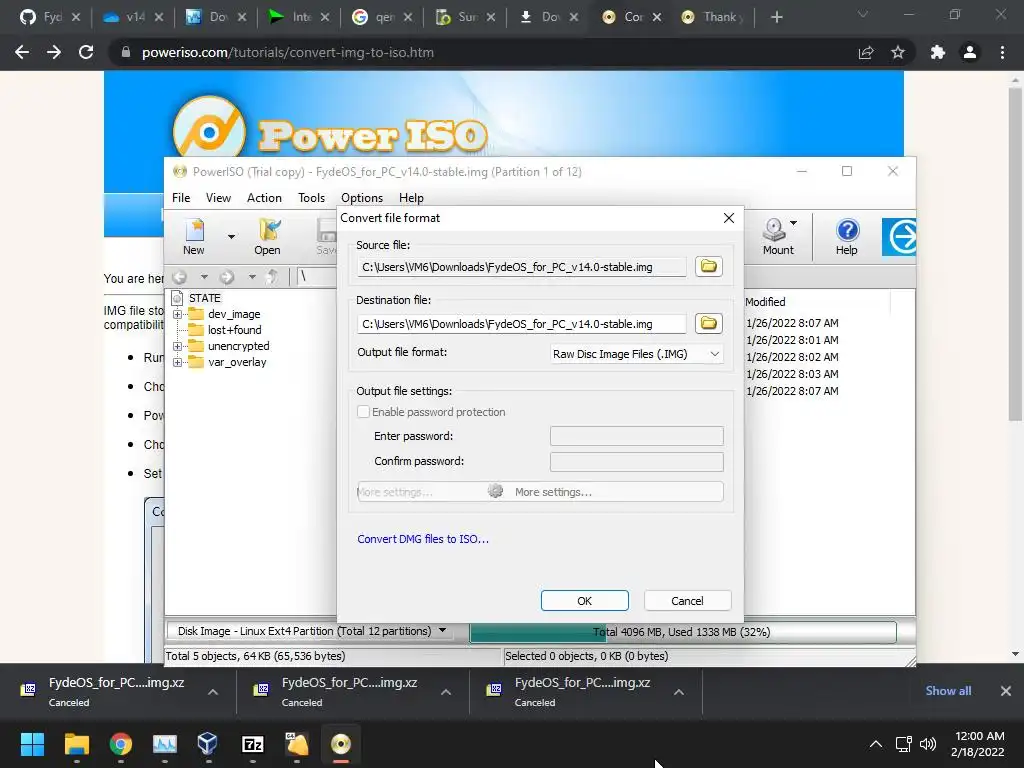The image size is (1024, 768).
Task: Click the browser forward arrow
Action: 54,52
